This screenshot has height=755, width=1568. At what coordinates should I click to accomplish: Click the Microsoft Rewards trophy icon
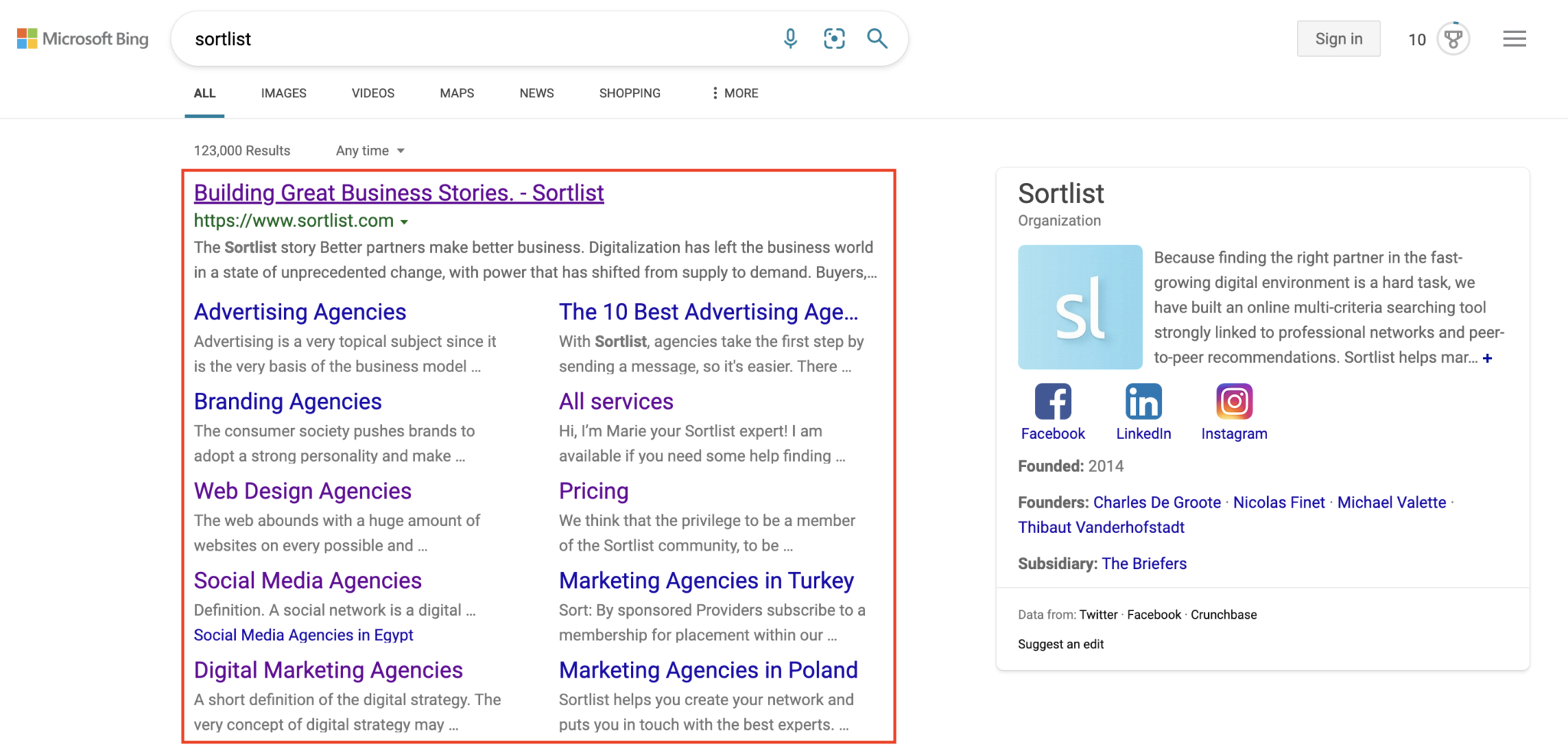point(1452,38)
